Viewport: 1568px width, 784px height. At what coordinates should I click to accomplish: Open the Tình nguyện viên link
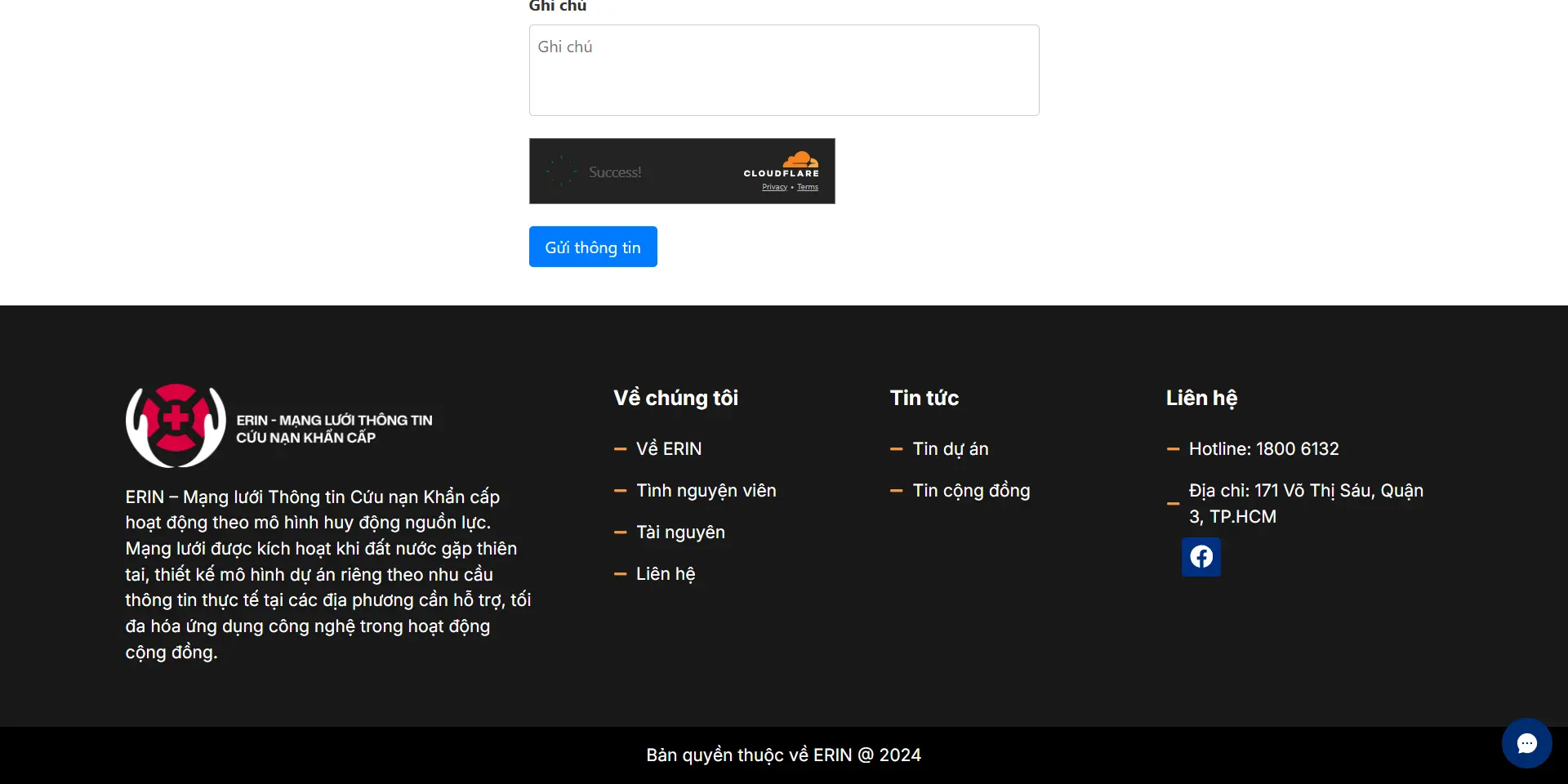(706, 491)
